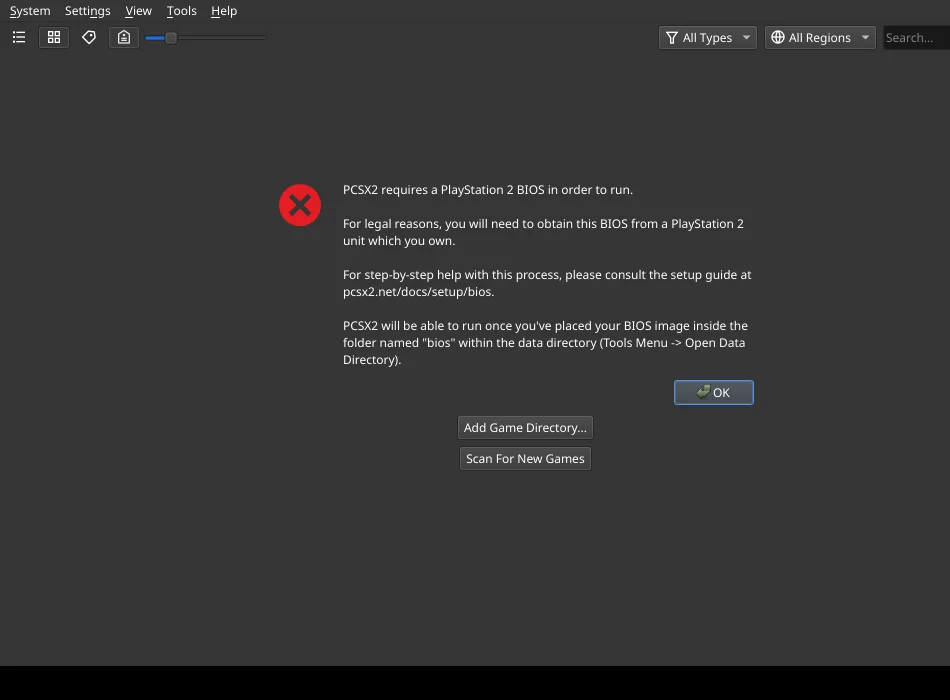Click Add Game Directory button
Image resolution: width=950 pixels, height=700 pixels.
pos(525,428)
